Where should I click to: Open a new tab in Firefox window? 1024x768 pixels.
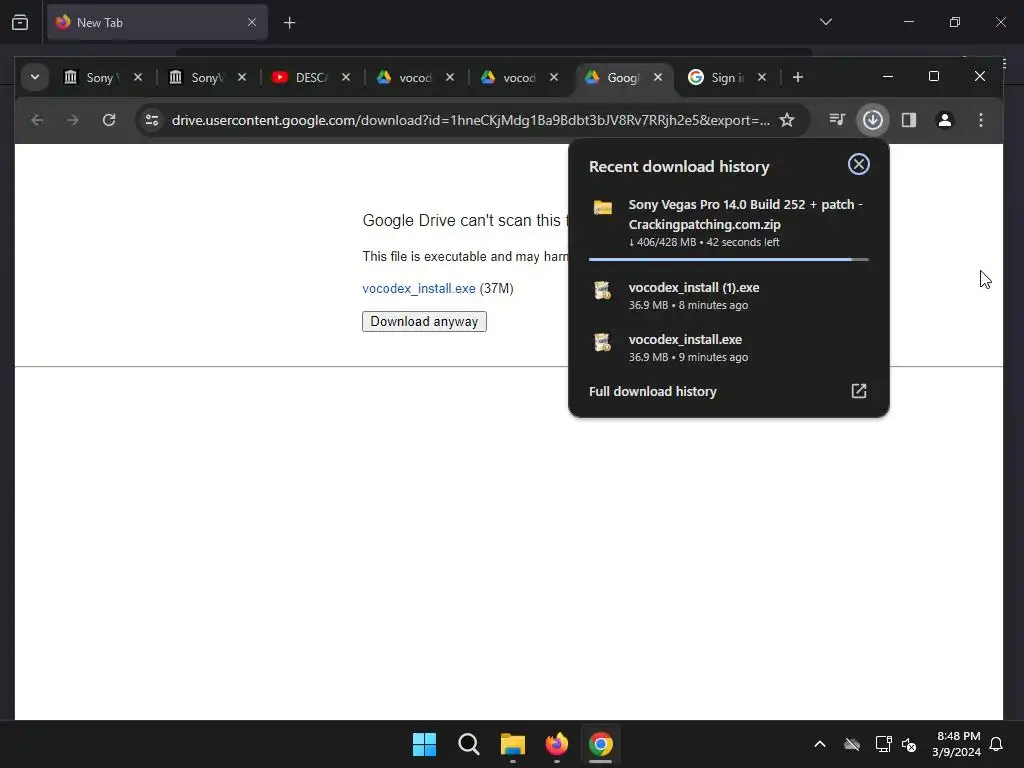(289, 23)
